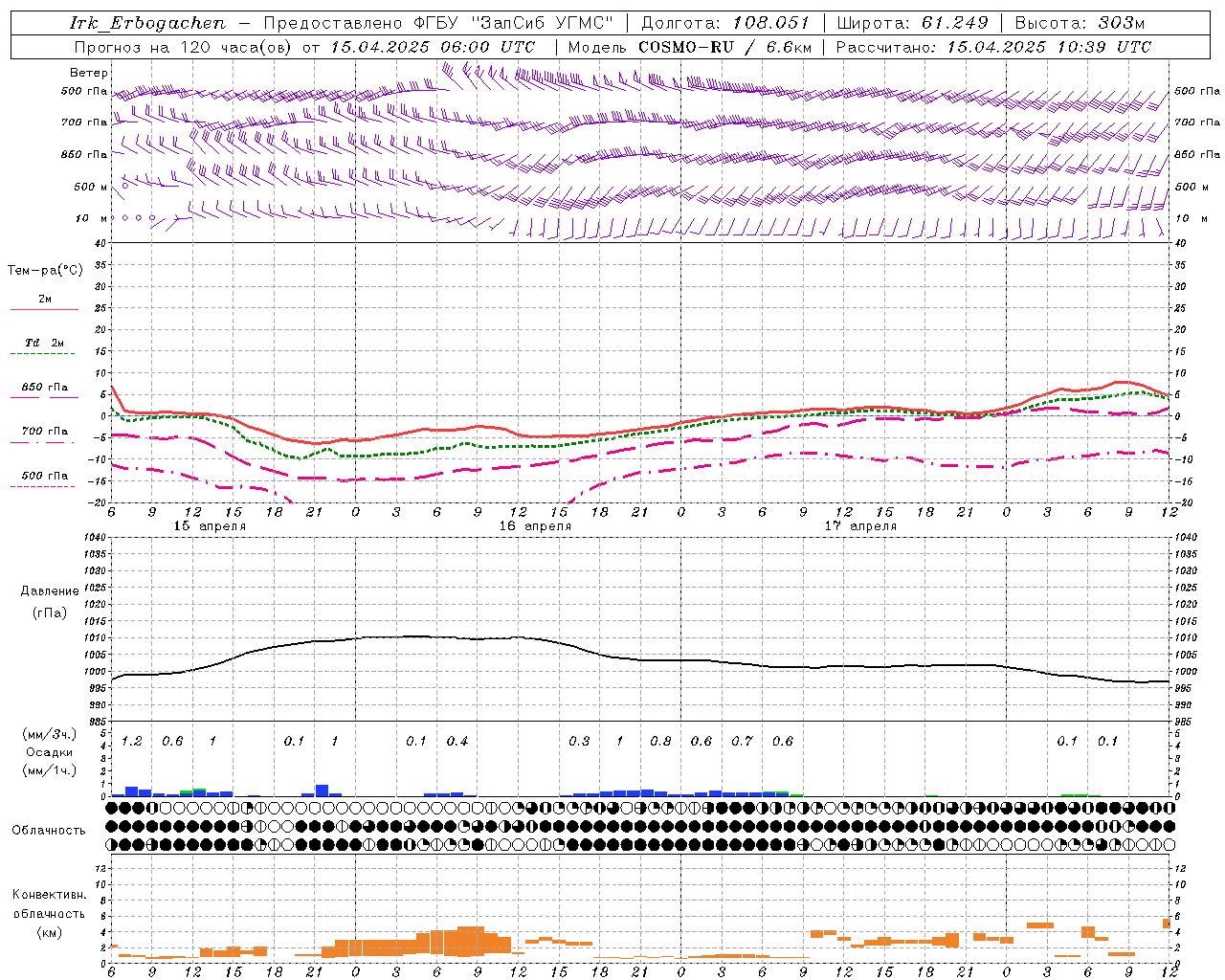Viewport: 1225px width, 980px height.
Task: Click the forecast start '15.04.2025 06:00 UTC'
Action: (x=433, y=47)
